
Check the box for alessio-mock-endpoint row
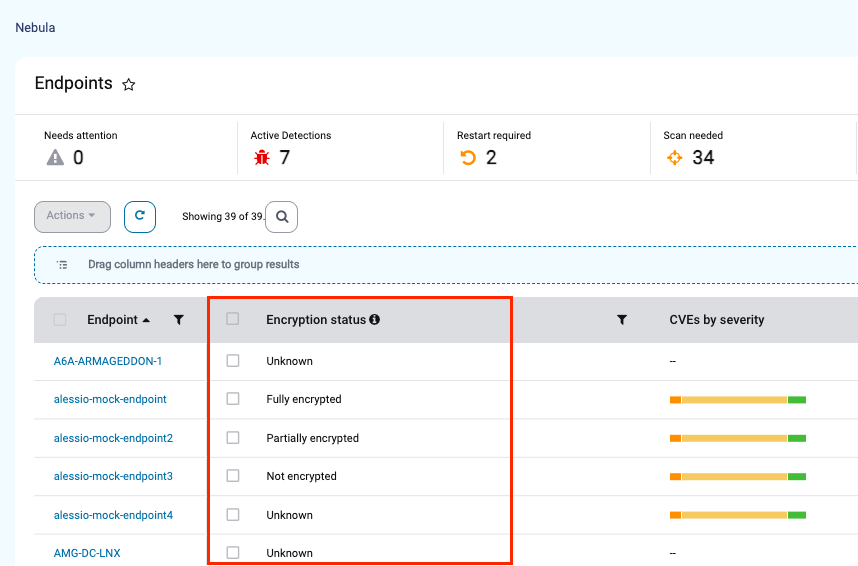pos(233,398)
